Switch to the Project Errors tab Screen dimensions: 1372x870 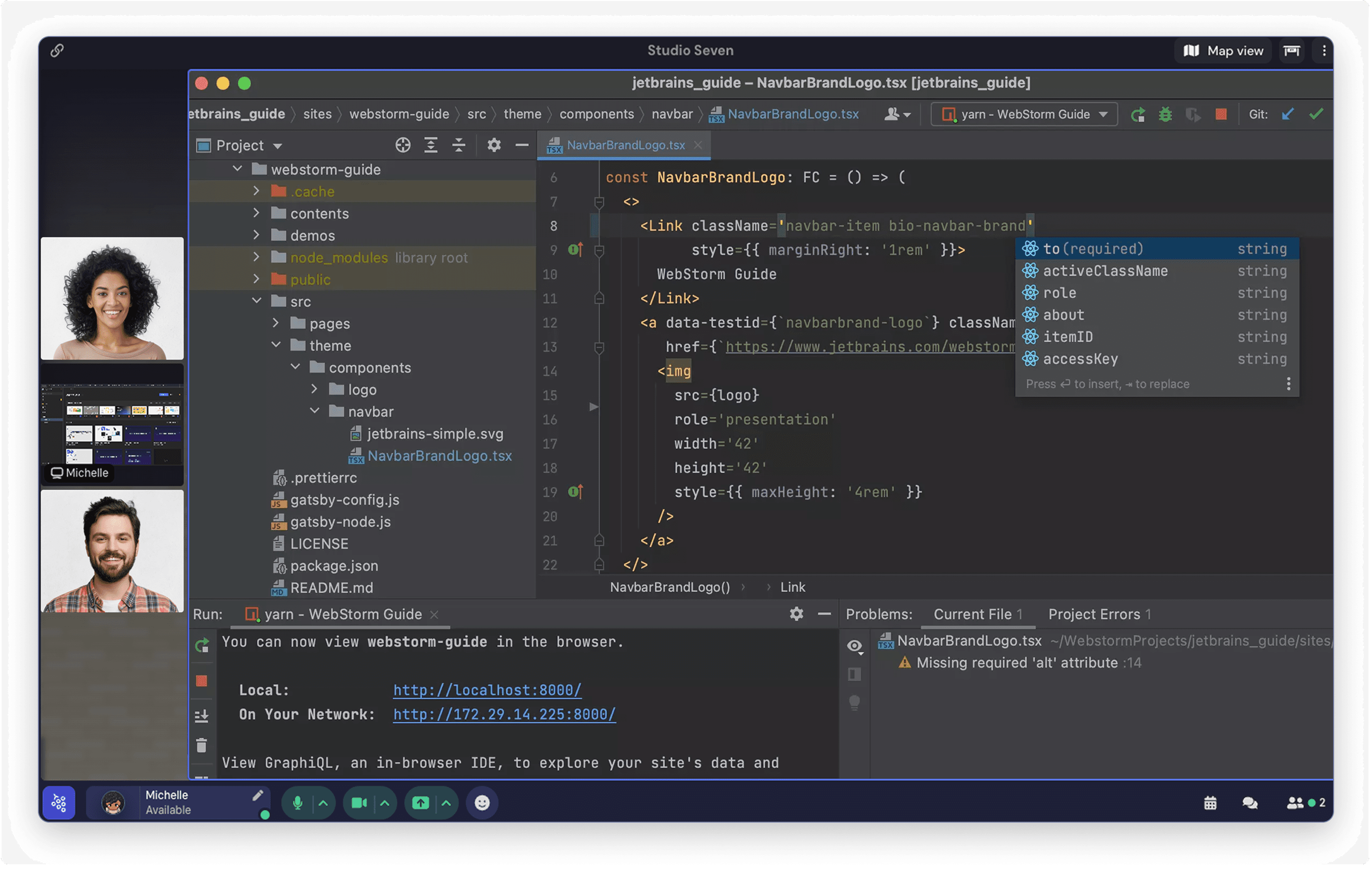[x=1100, y=615]
